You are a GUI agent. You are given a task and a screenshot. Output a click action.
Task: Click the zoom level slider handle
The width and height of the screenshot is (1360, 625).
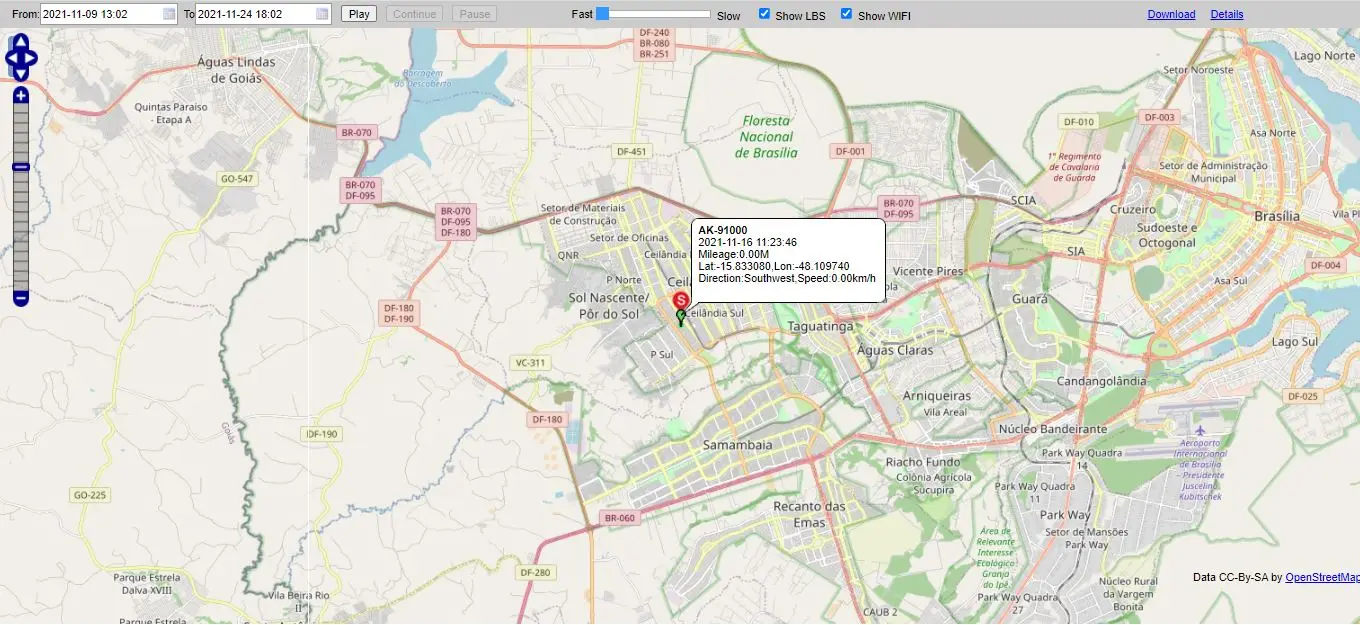coord(21,167)
